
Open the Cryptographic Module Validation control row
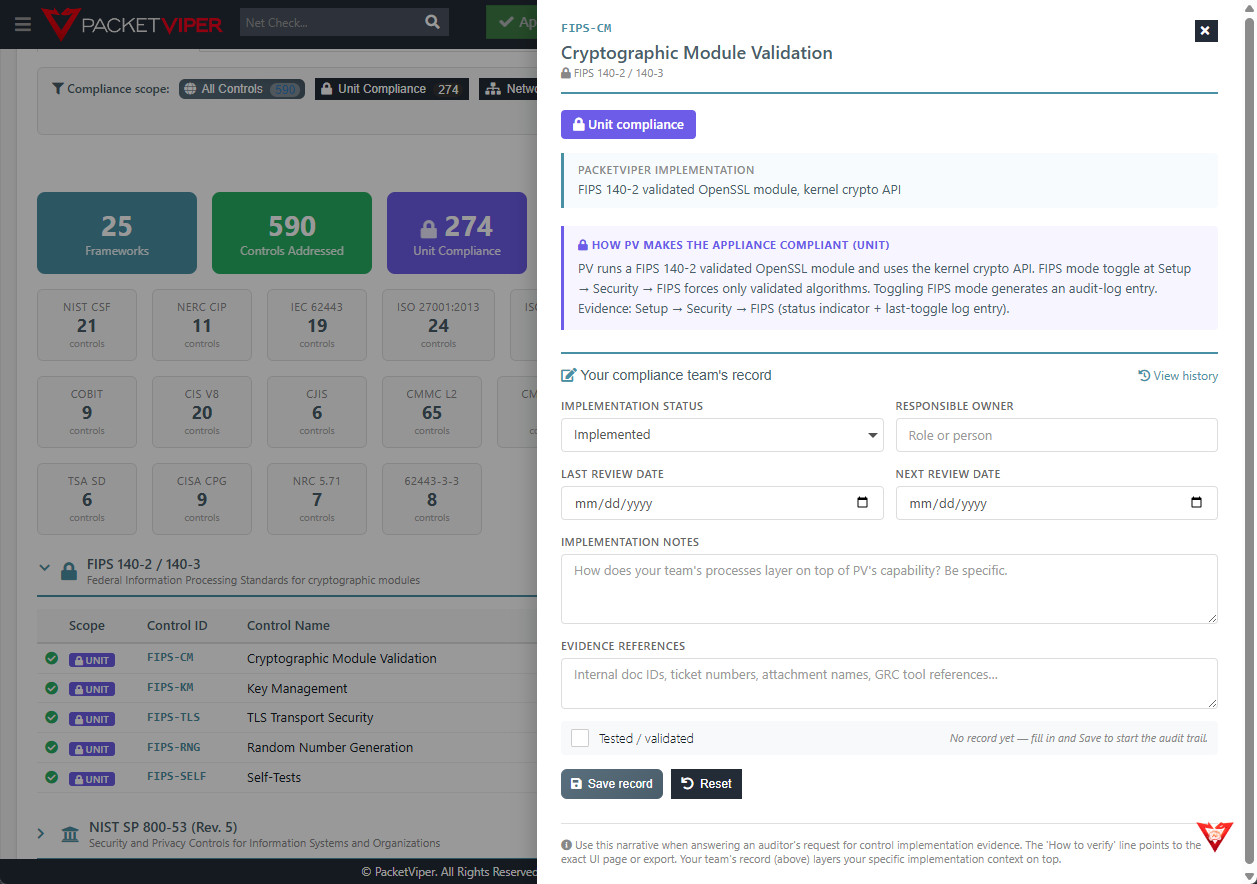pyautogui.click(x=287, y=659)
